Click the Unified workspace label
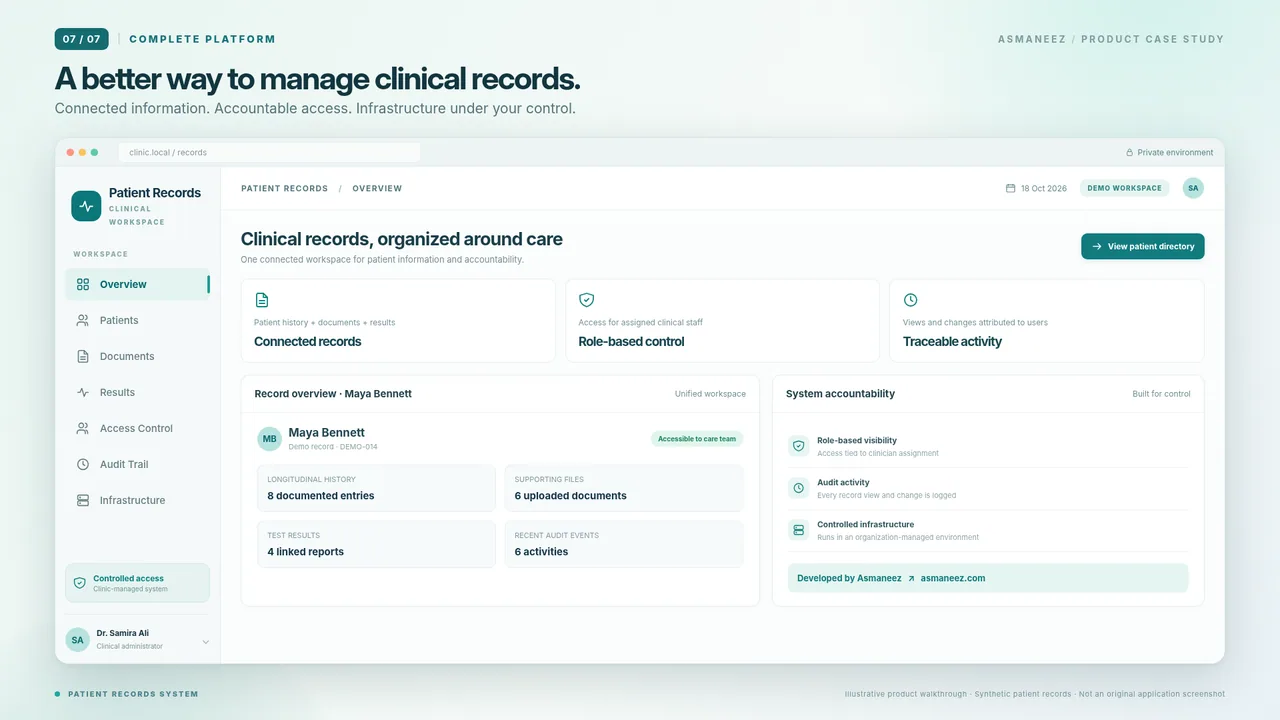 [710, 394]
